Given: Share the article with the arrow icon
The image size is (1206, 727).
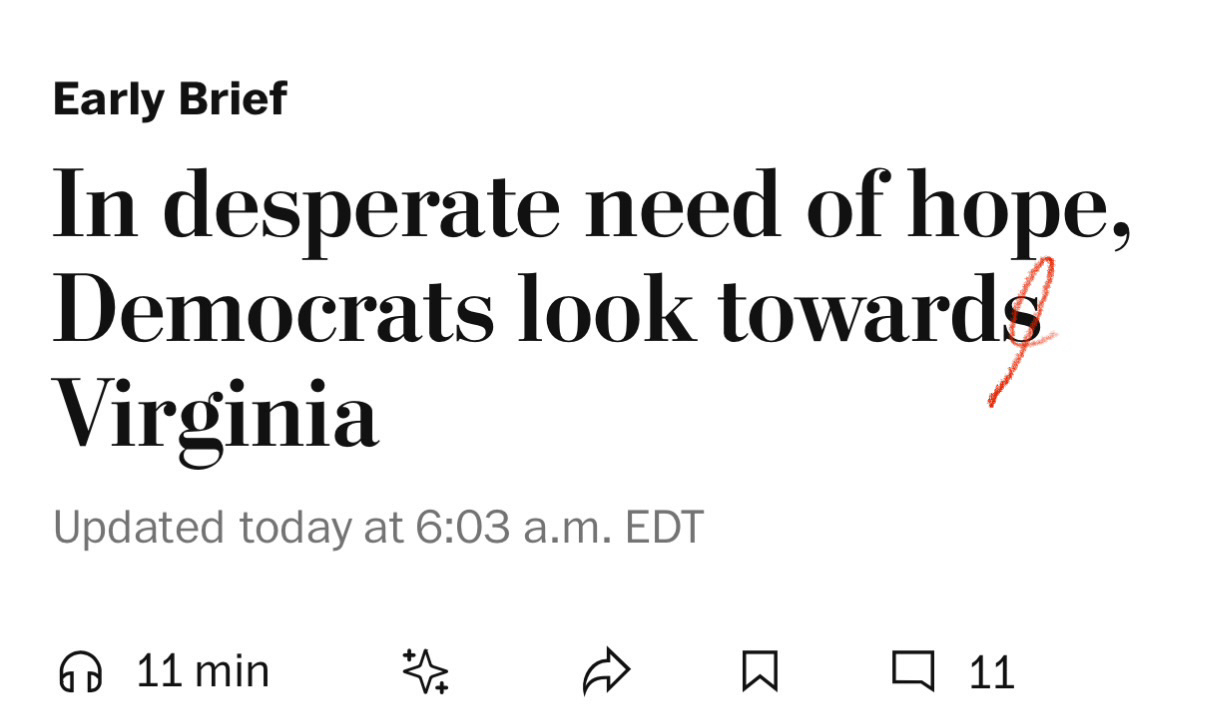Looking at the screenshot, I should coord(607,672).
